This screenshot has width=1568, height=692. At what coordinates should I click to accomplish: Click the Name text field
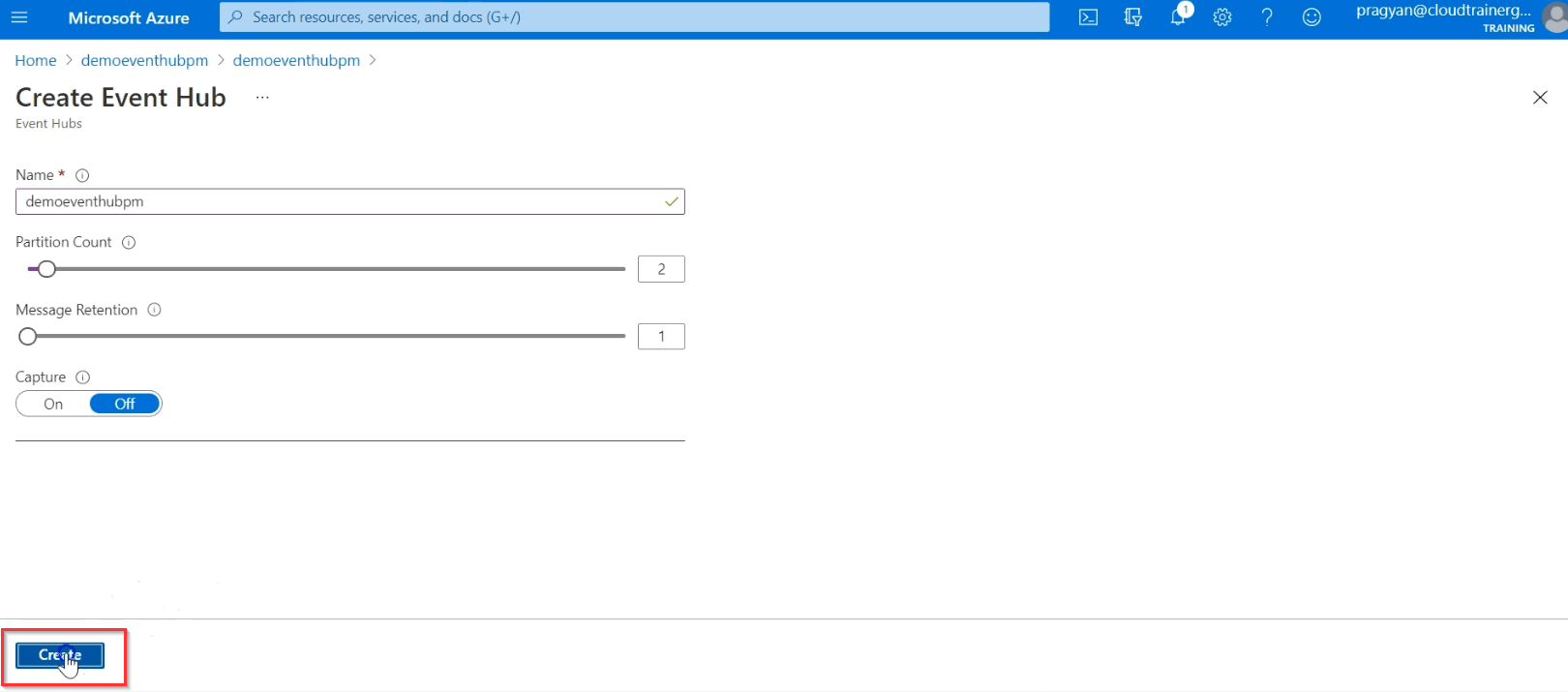[339, 201]
